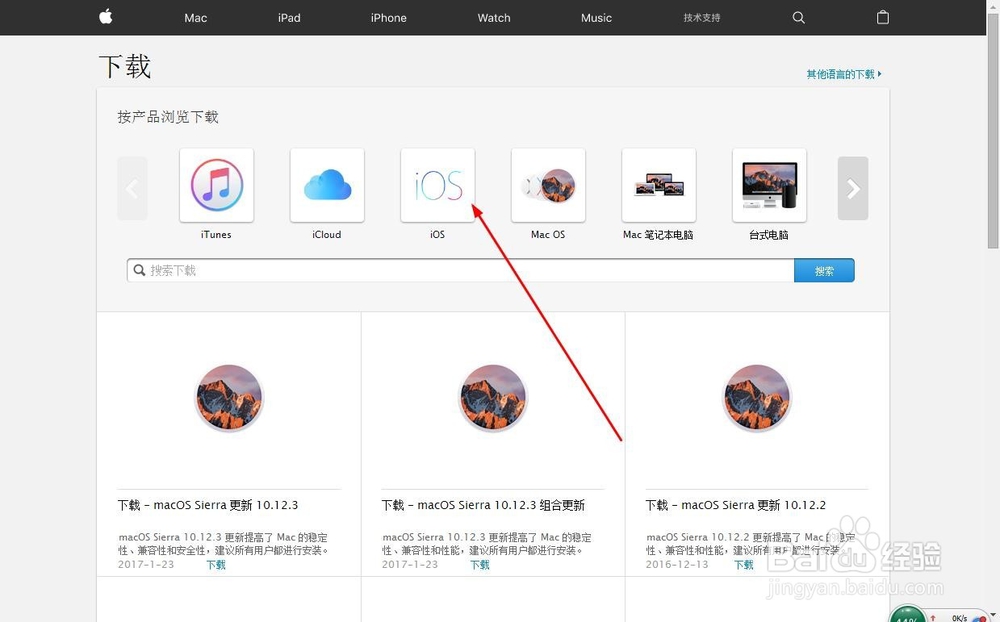This screenshot has height=622, width=1000.
Task: Open Sierra icon above 更新 10.12.2 title
Action: pos(757,397)
